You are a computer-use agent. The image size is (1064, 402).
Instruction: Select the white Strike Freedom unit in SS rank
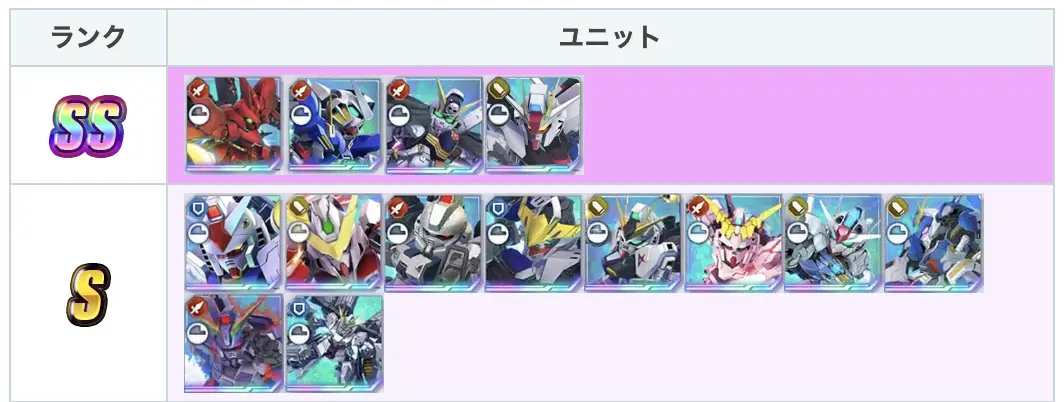pos(534,125)
